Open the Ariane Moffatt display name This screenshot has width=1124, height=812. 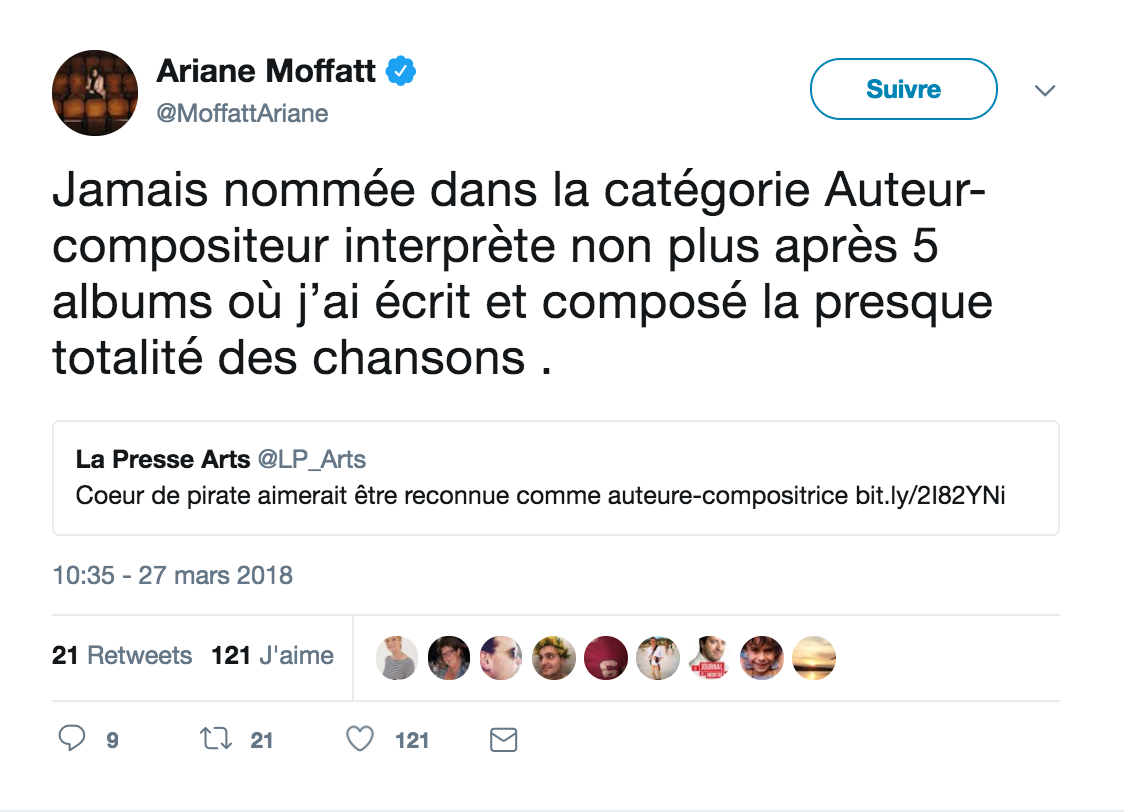pos(266,71)
